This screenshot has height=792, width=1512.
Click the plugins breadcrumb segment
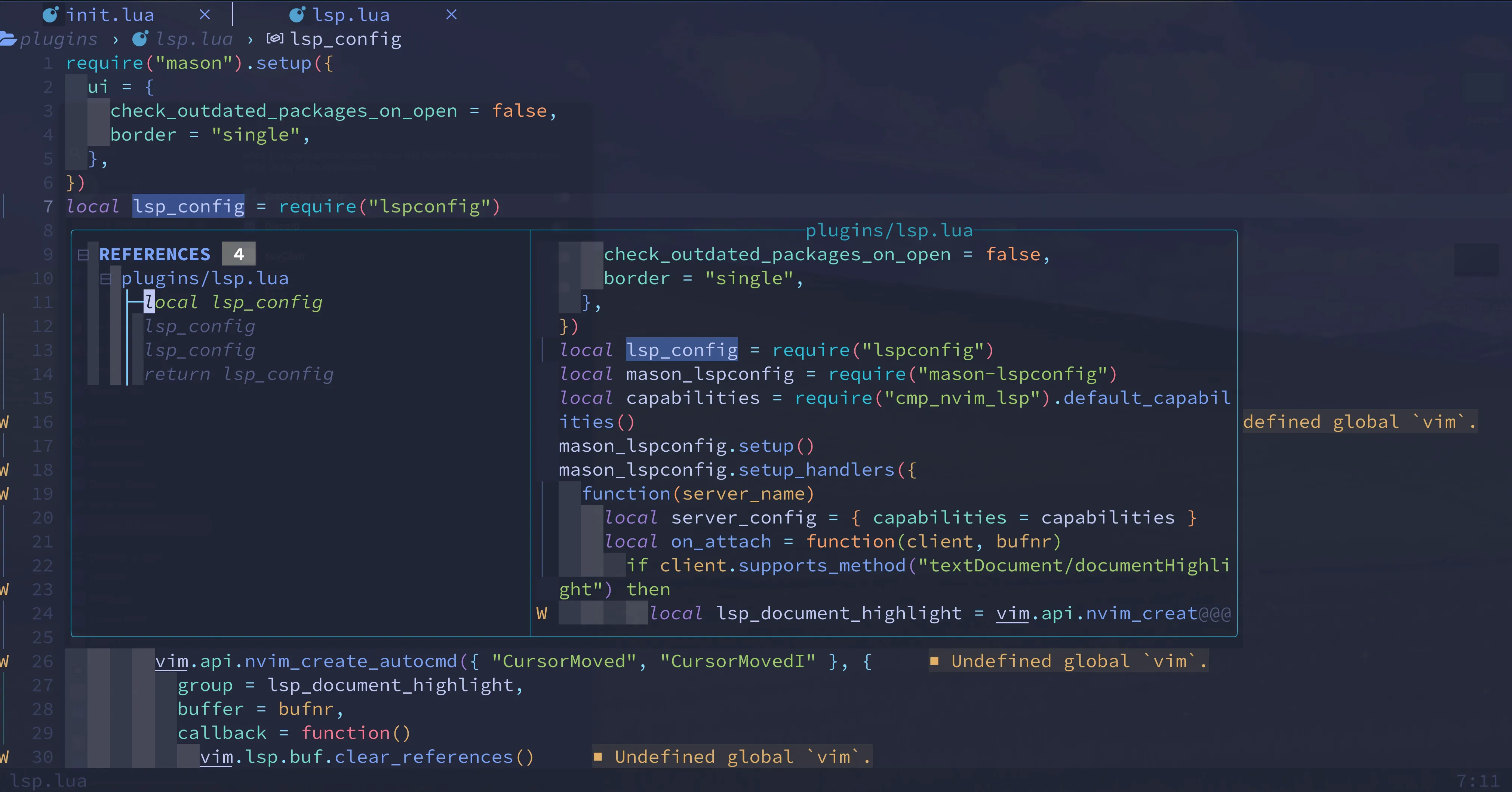pos(59,39)
